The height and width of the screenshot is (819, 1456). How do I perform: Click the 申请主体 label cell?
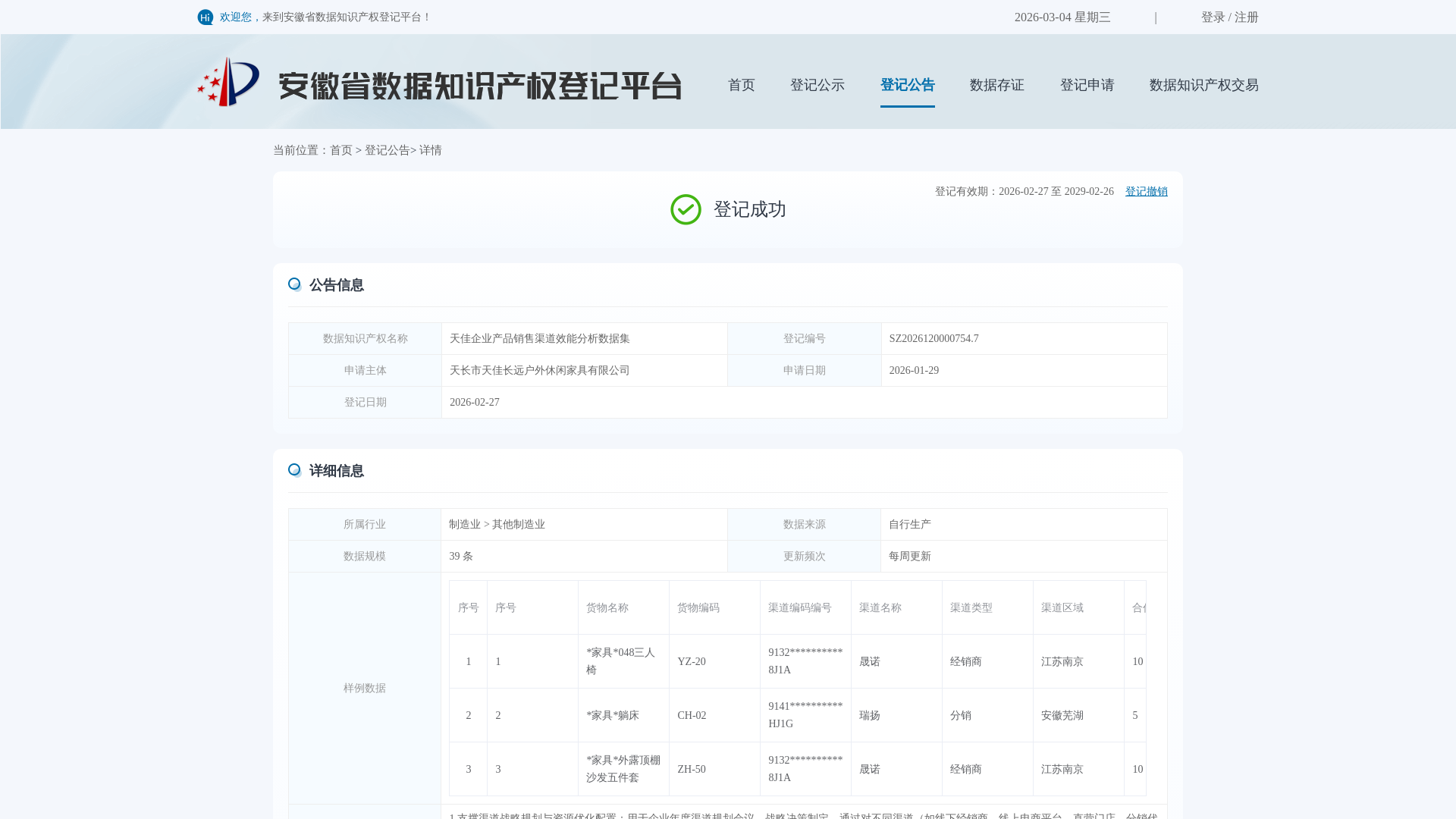pos(366,371)
